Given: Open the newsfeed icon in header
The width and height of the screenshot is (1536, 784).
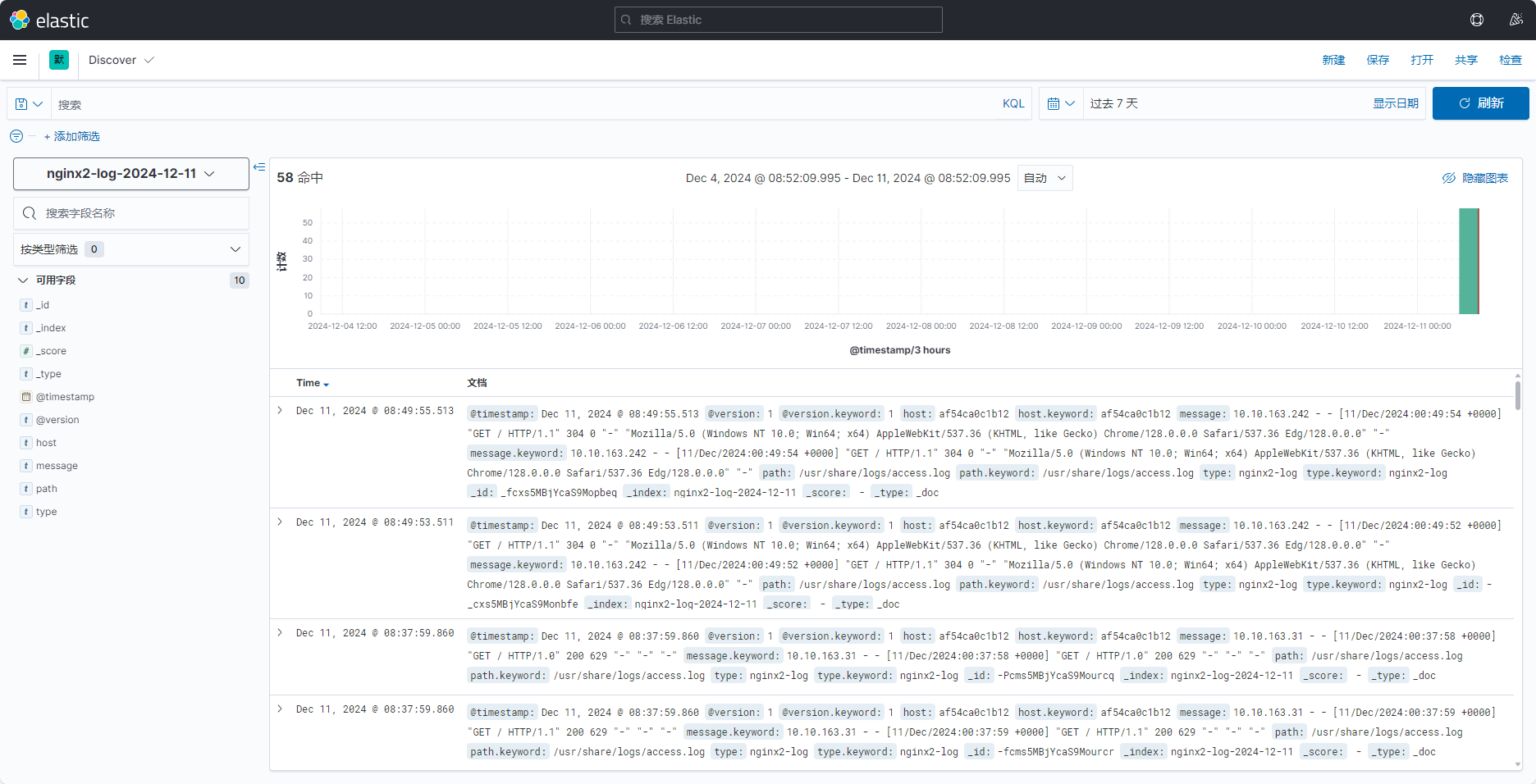Looking at the screenshot, I should 1516,20.
